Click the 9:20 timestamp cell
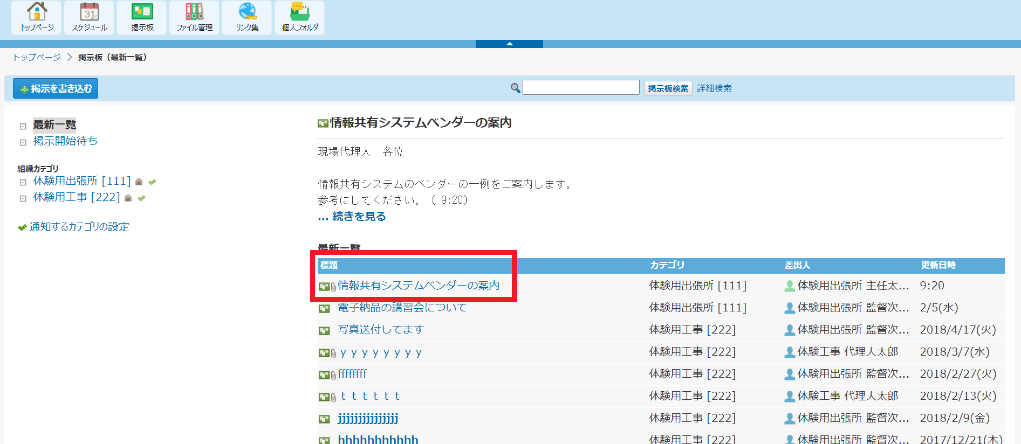This screenshot has height=444, width=1021. [932, 286]
